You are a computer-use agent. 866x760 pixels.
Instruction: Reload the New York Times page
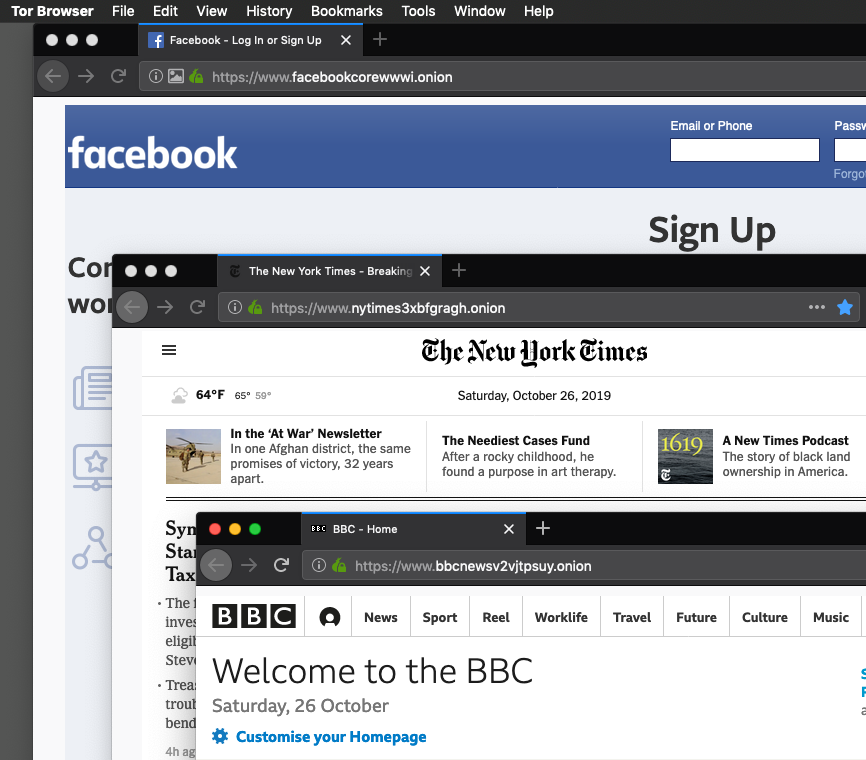tap(197, 307)
